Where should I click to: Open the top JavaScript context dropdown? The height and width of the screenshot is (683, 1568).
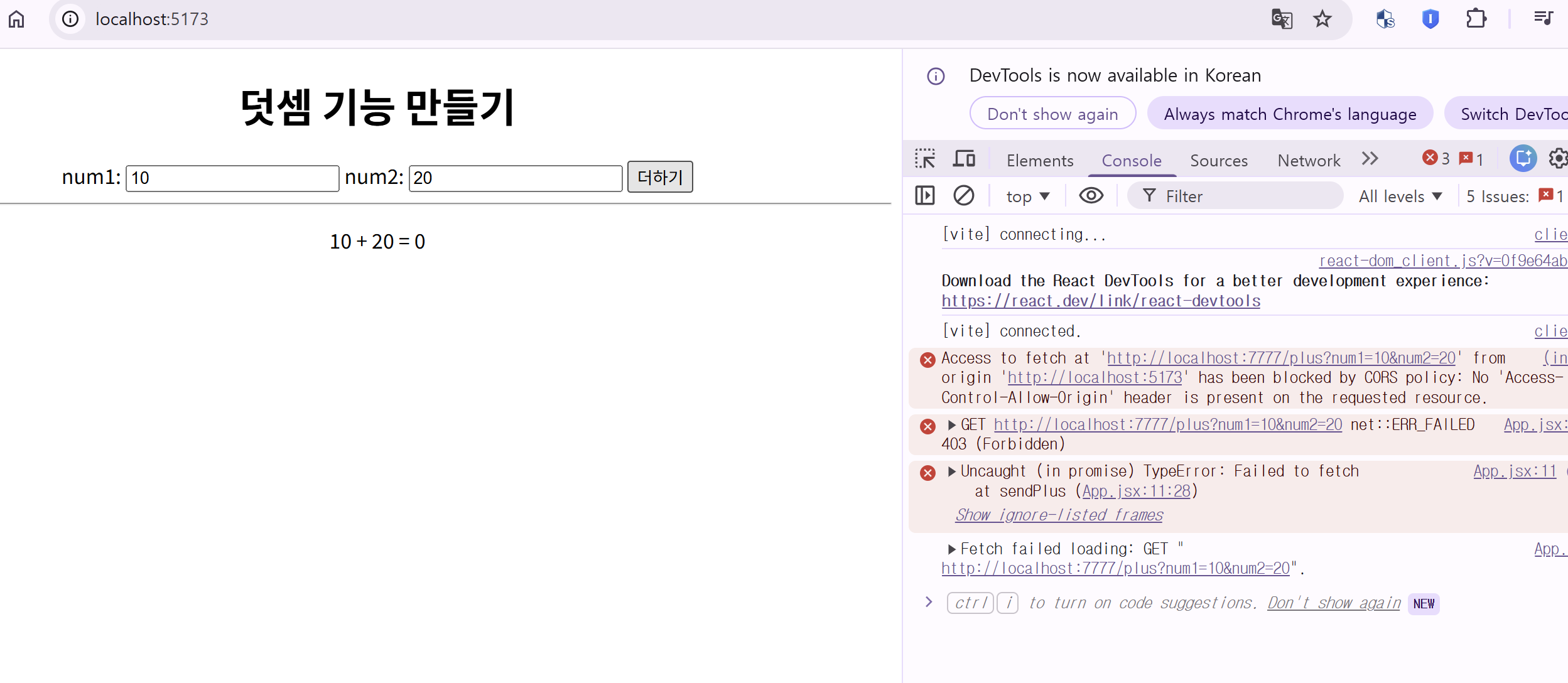1027,196
